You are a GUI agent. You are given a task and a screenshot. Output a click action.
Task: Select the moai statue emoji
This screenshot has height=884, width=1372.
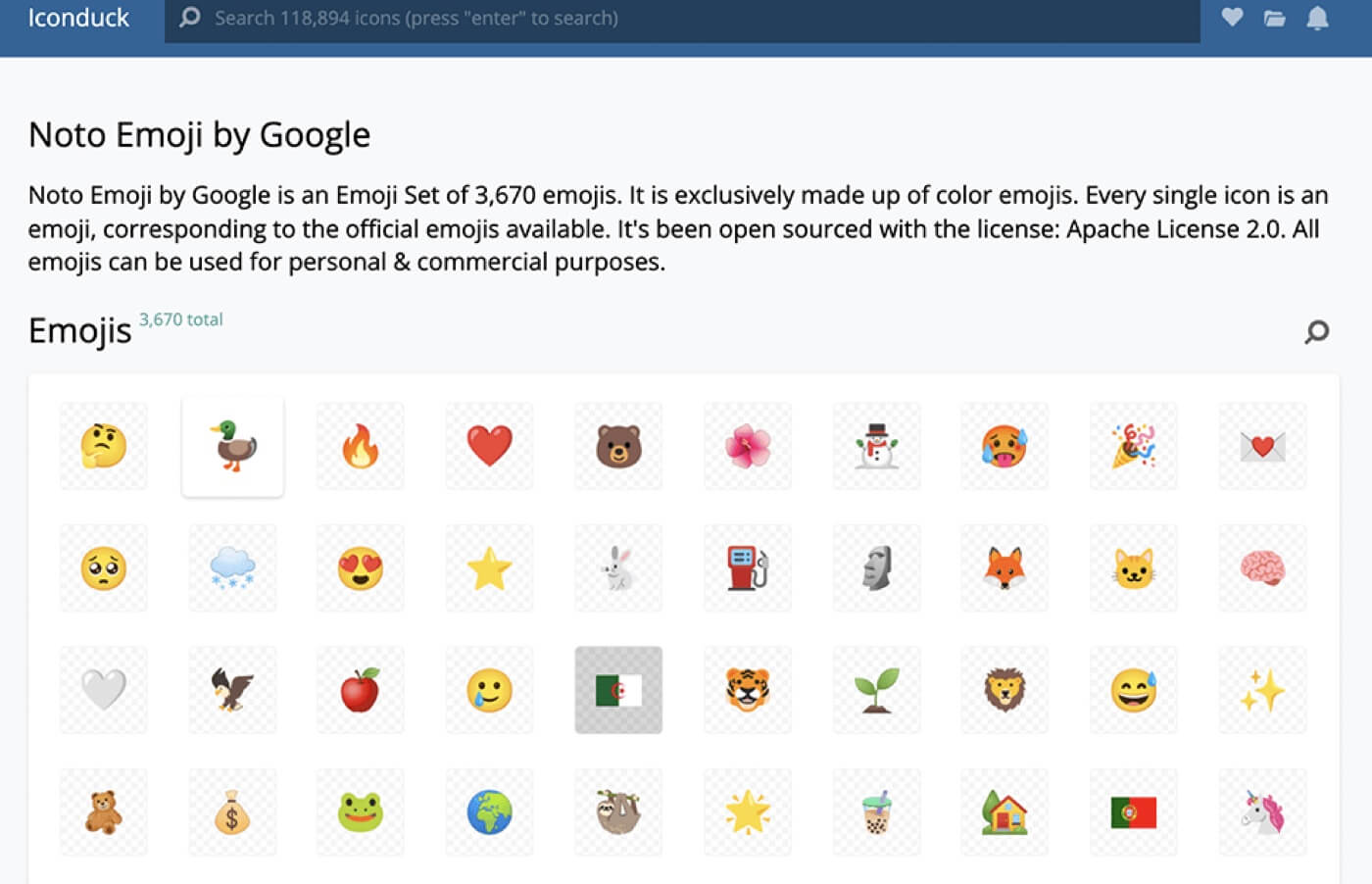(x=876, y=568)
